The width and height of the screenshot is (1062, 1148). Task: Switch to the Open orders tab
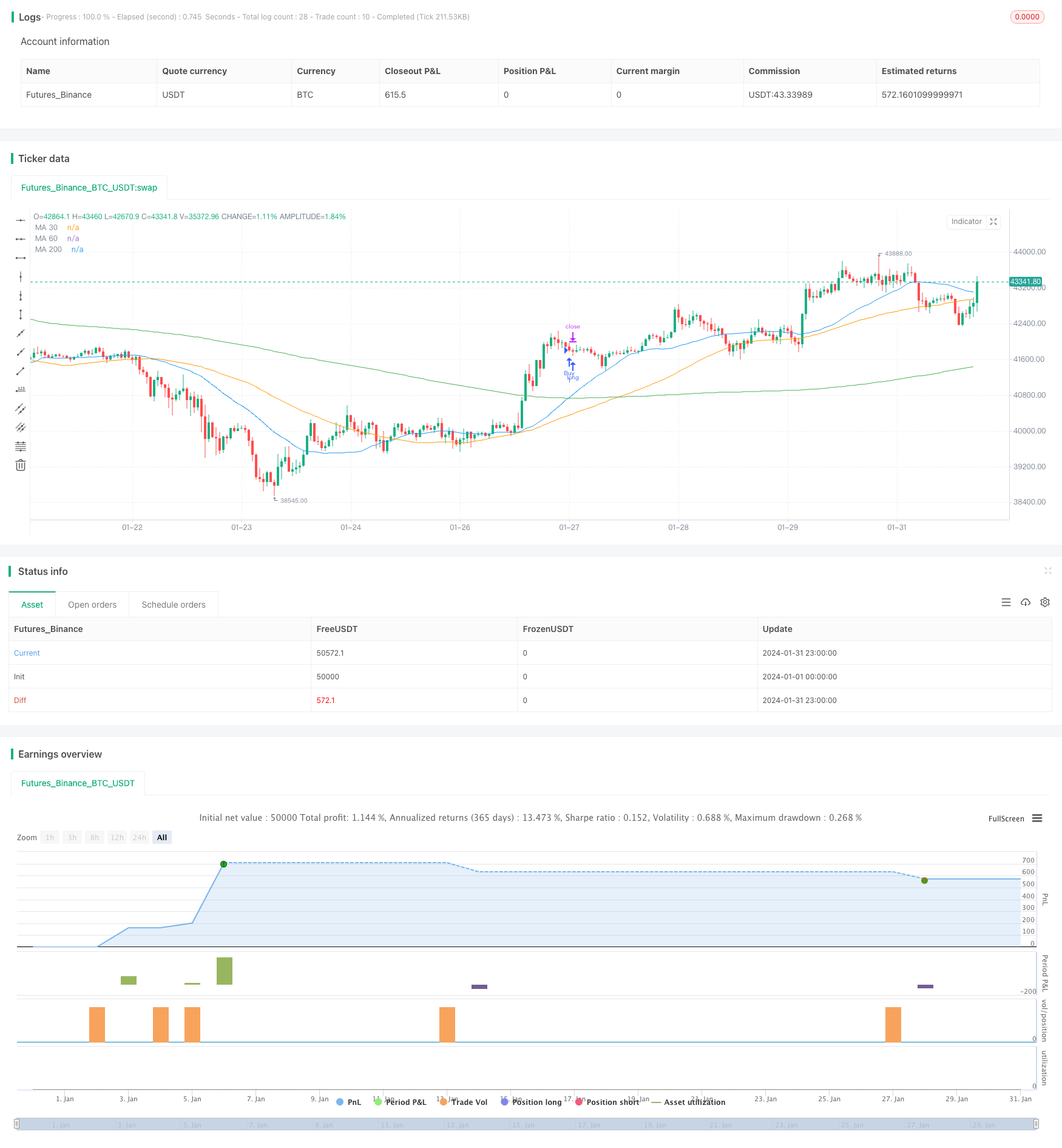pyautogui.click(x=92, y=605)
